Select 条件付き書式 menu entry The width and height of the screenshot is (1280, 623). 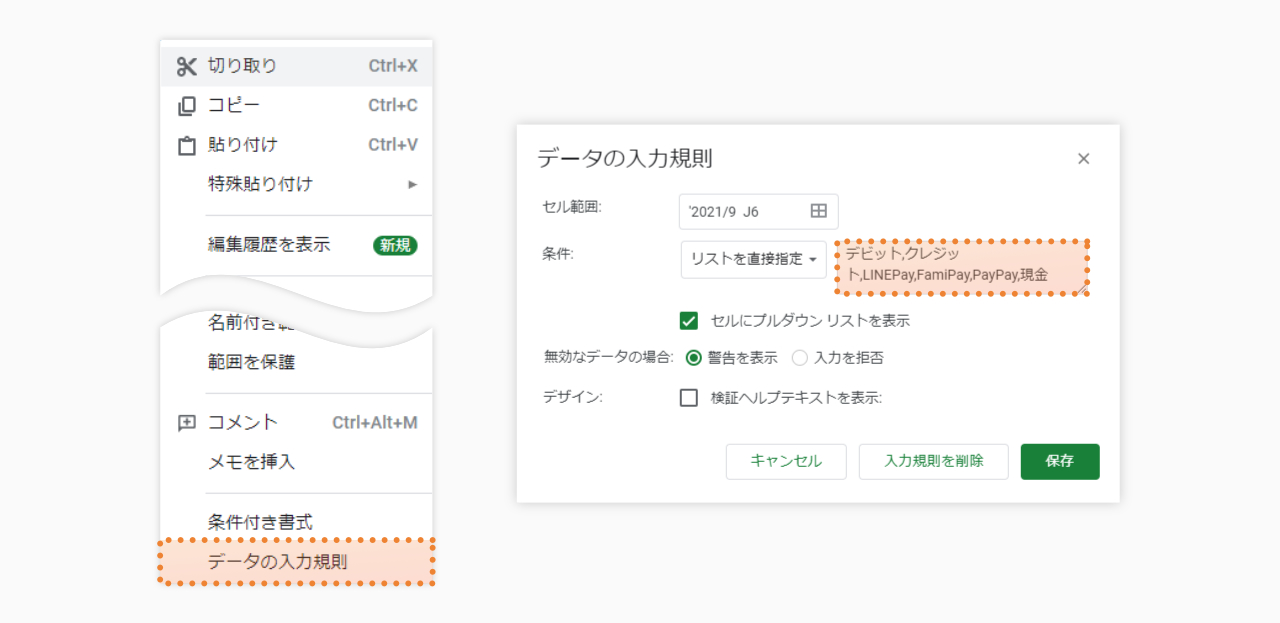(x=260, y=522)
